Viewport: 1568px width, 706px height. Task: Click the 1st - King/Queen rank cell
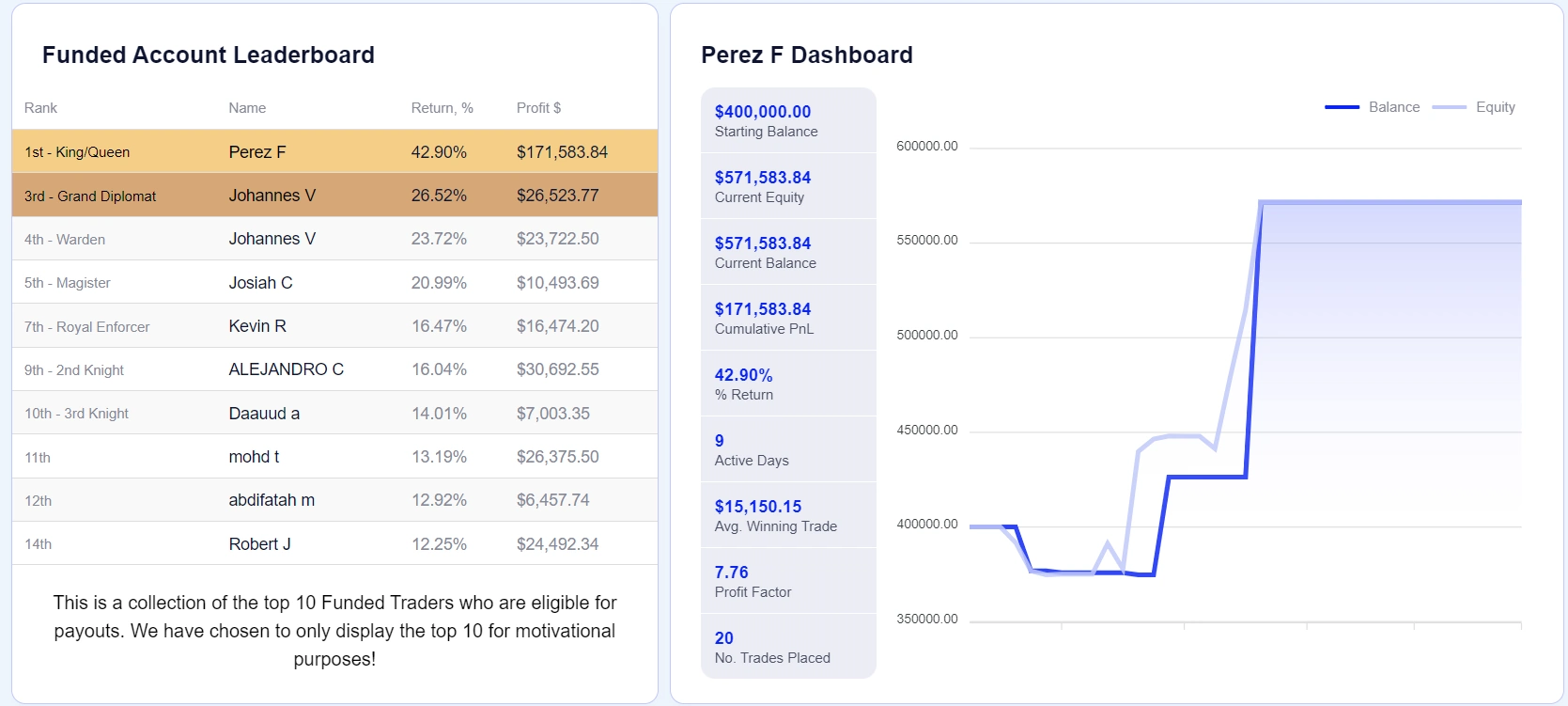pos(77,152)
